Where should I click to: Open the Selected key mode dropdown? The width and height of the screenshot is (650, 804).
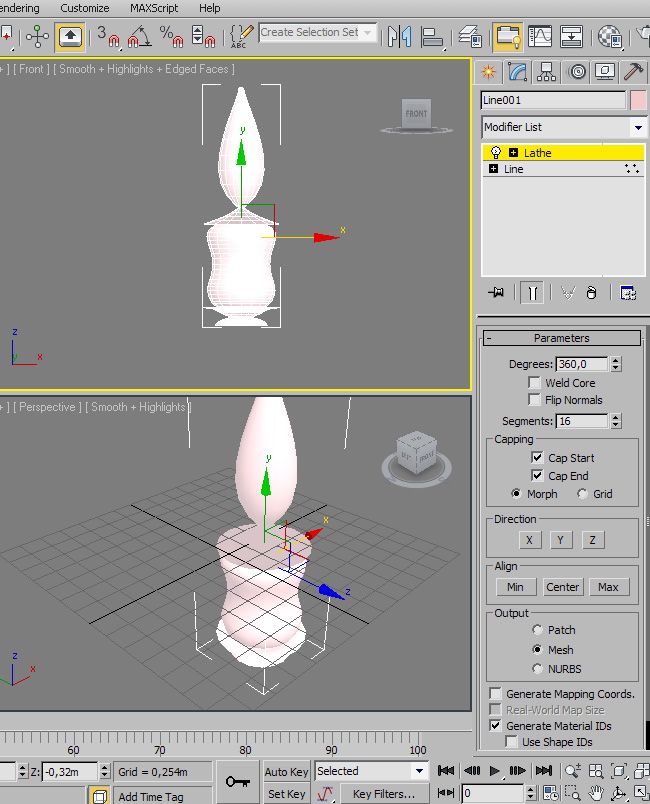(419, 771)
